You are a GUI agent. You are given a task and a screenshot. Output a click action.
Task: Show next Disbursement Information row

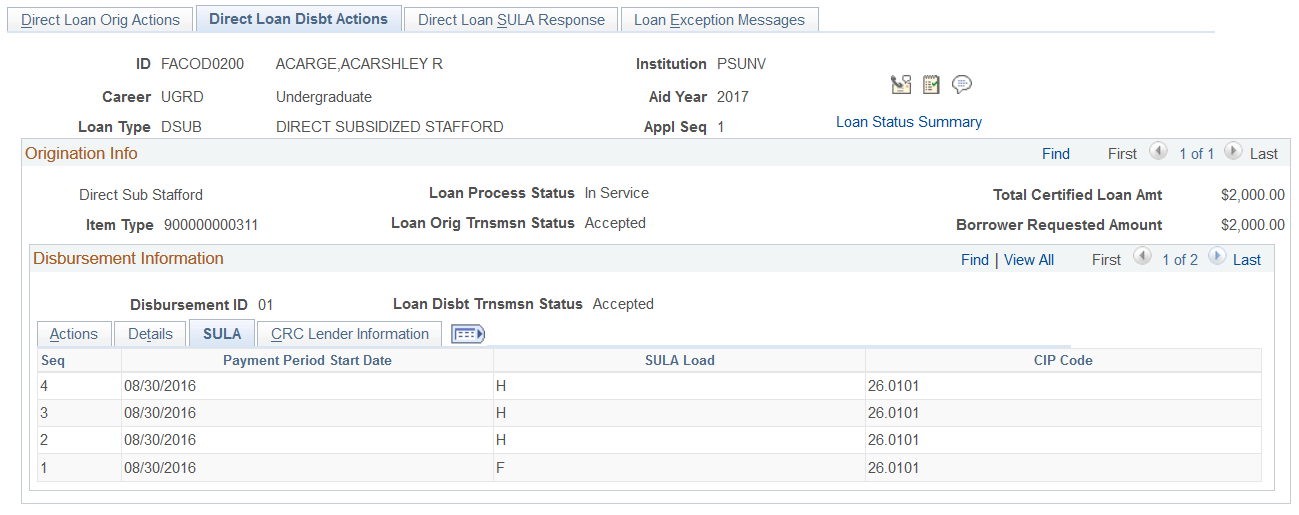coord(1216,258)
